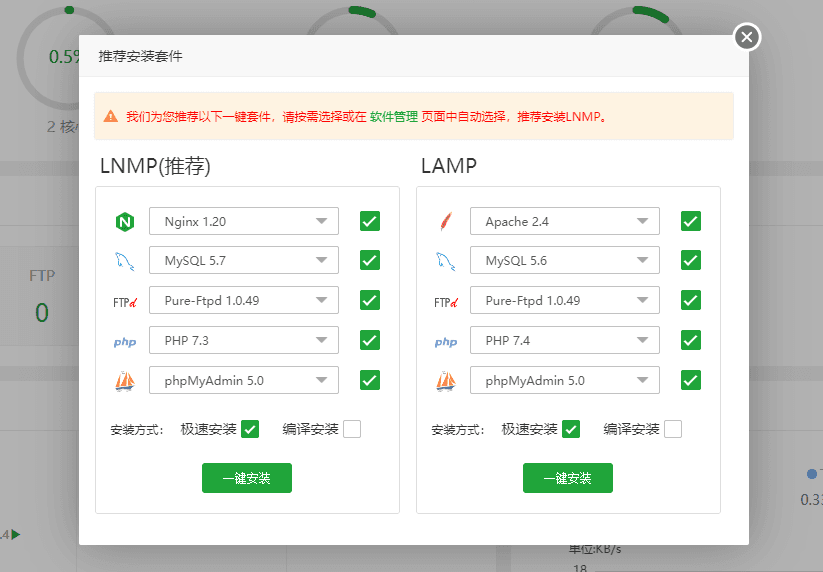This screenshot has width=823, height=572.
Task: Close the recommended install packages dialog
Action: pyautogui.click(x=747, y=37)
